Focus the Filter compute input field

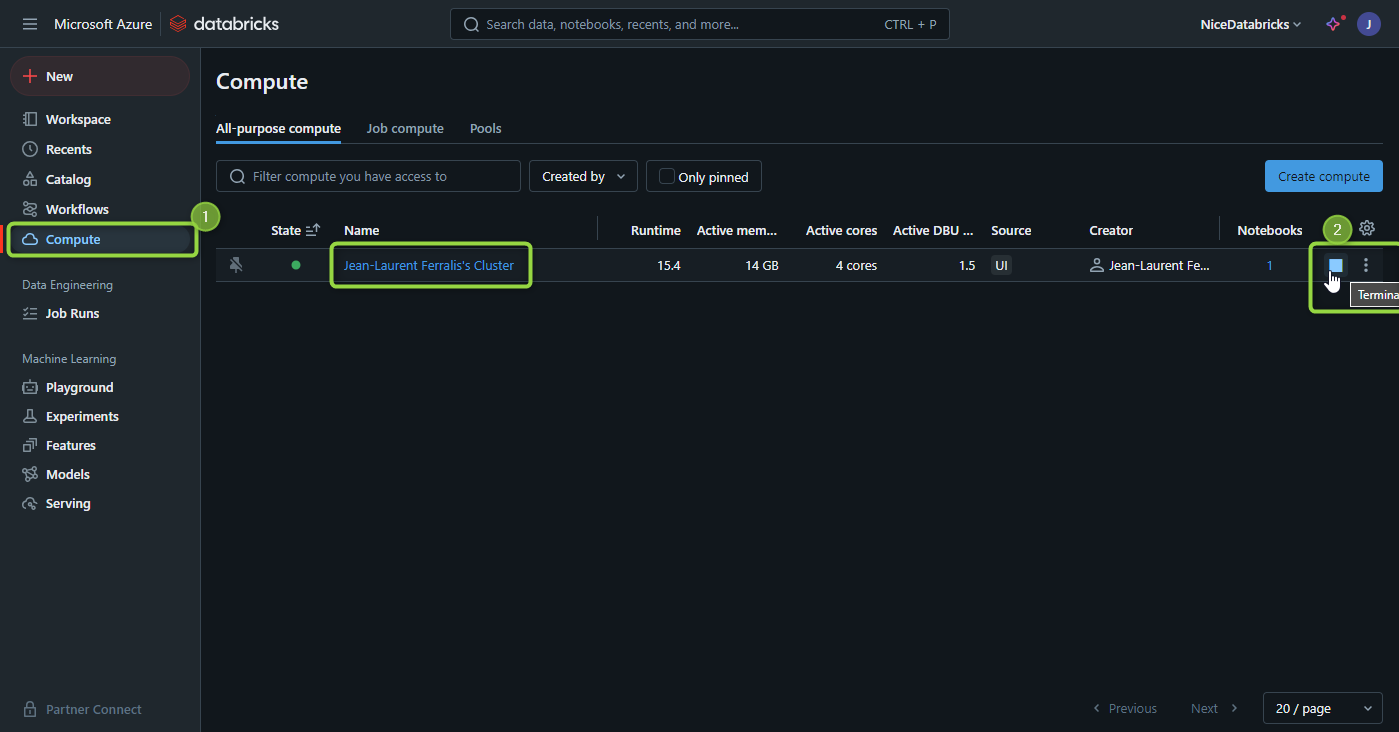coord(368,176)
